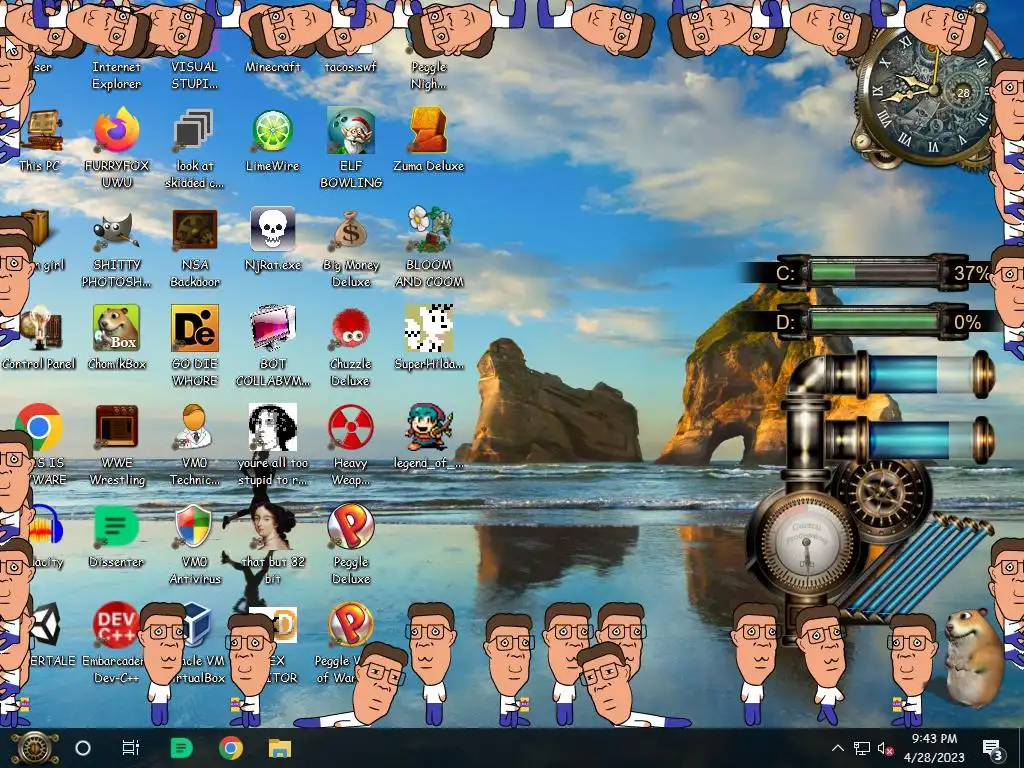
Task: Open File Explorer from the taskbar
Action: coord(280,748)
